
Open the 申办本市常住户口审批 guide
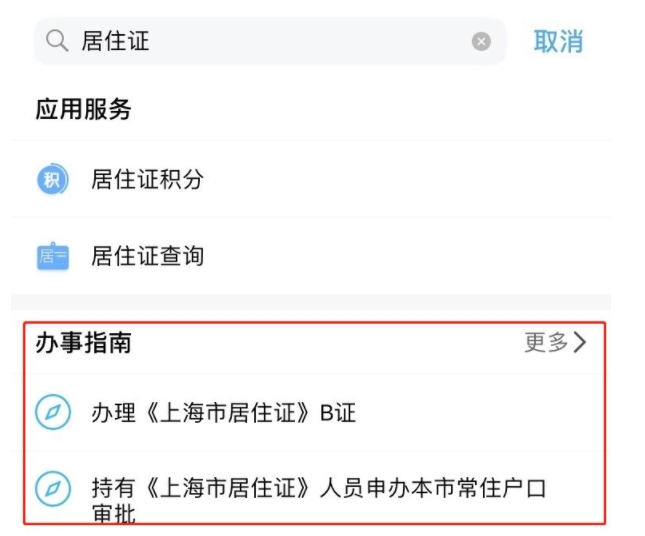tap(319, 499)
